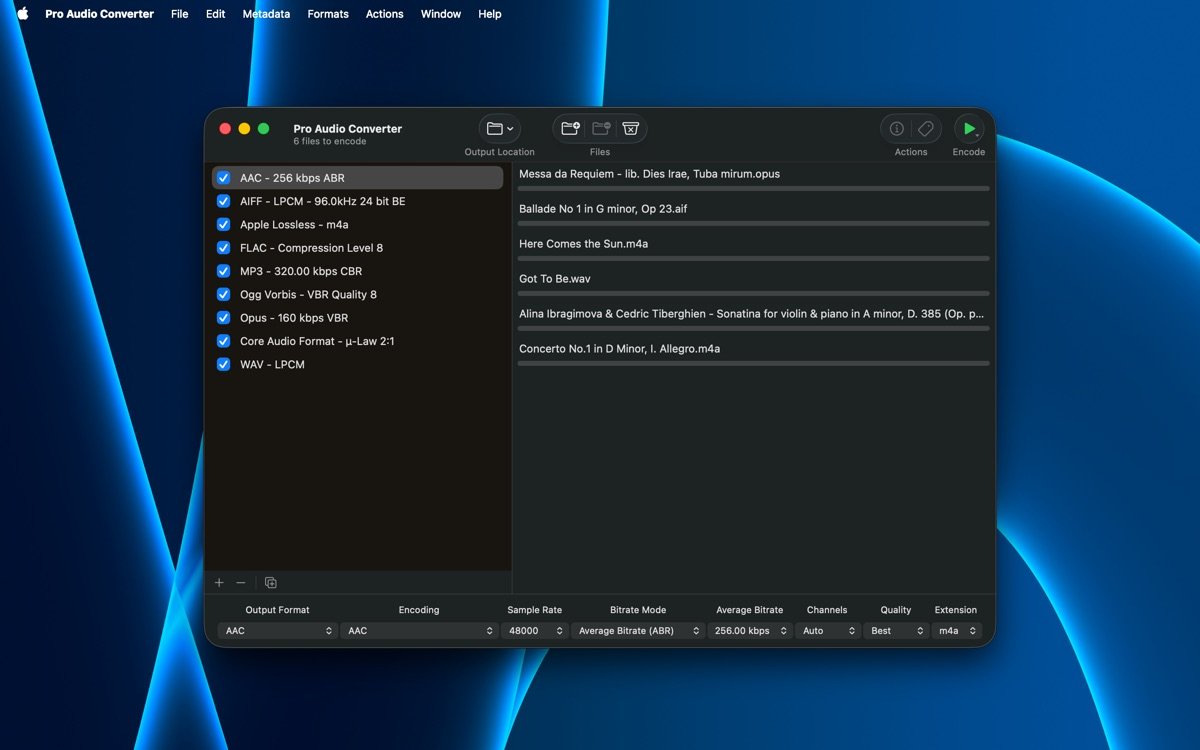Image resolution: width=1200 pixels, height=750 pixels.
Task: Select Messa da Requiem opus file
Action: tap(753, 178)
